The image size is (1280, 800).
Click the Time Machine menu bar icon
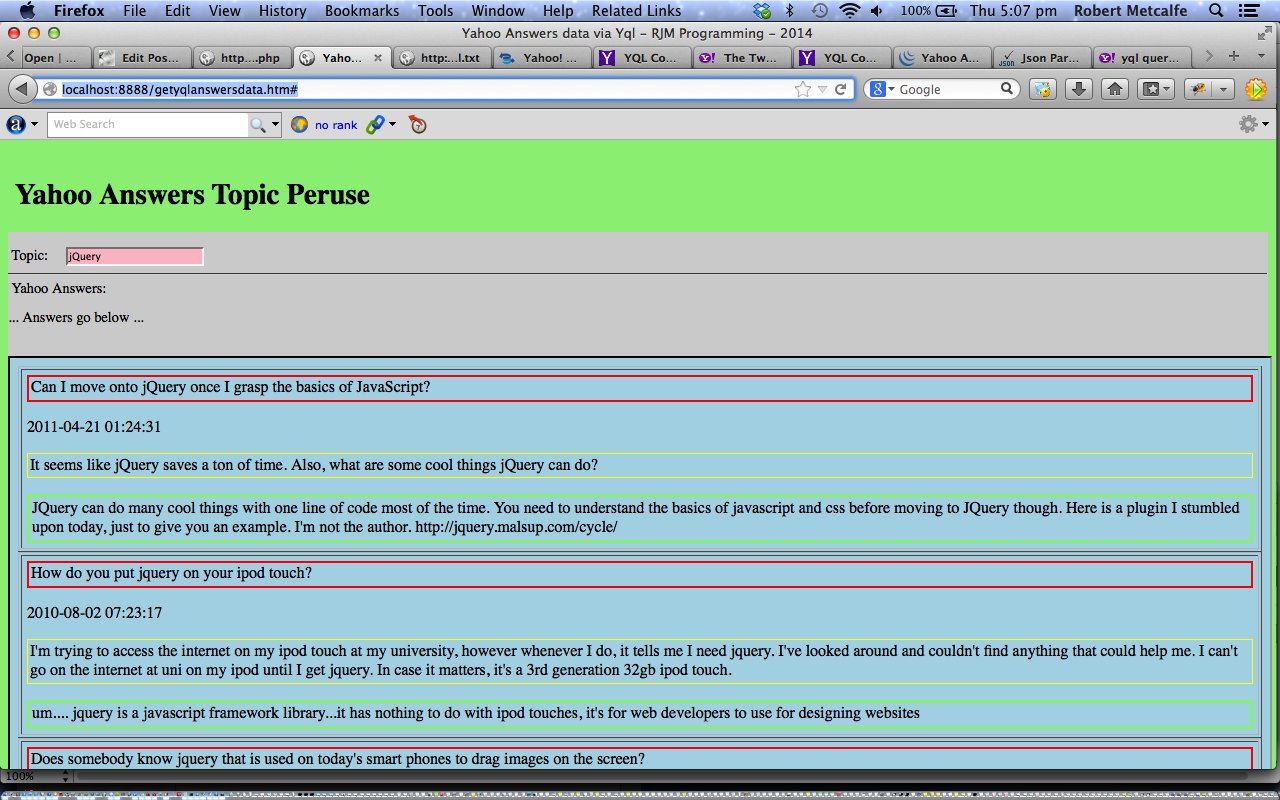[819, 11]
